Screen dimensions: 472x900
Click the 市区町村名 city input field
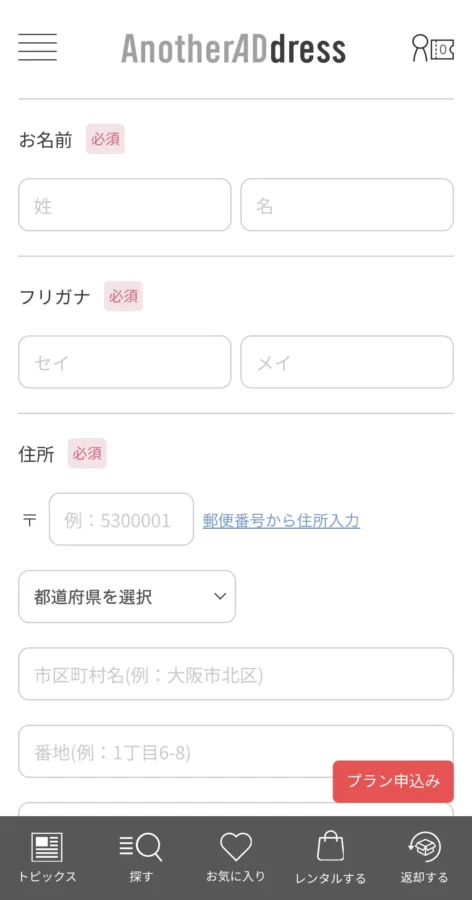point(236,674)
